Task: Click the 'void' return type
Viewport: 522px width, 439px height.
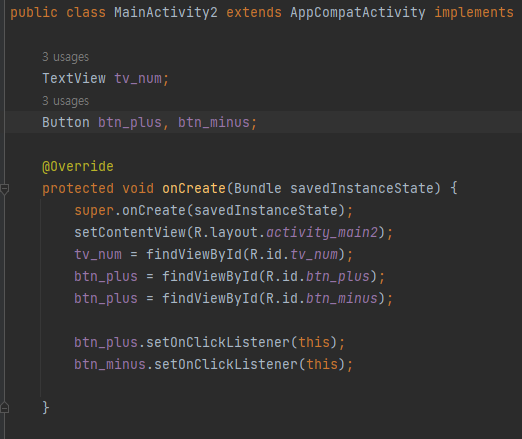Action: pos(138,189)
